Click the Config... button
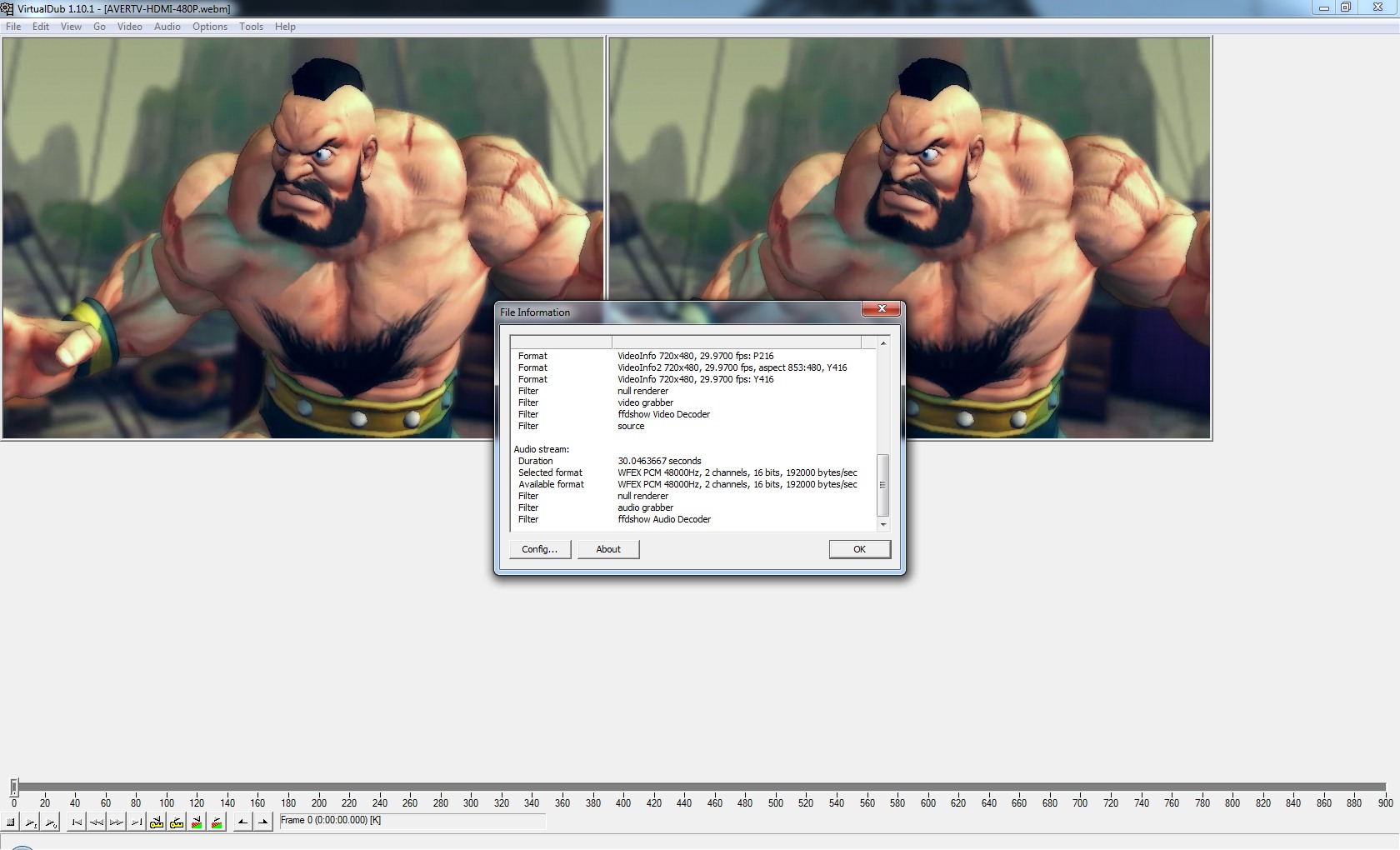 540,549
